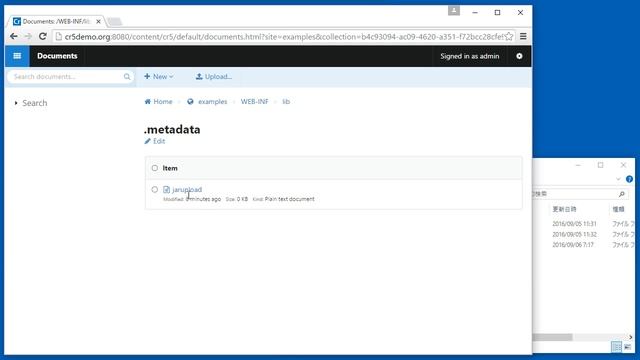
Task: Click Signed in as admin
Action: (469, 56)
